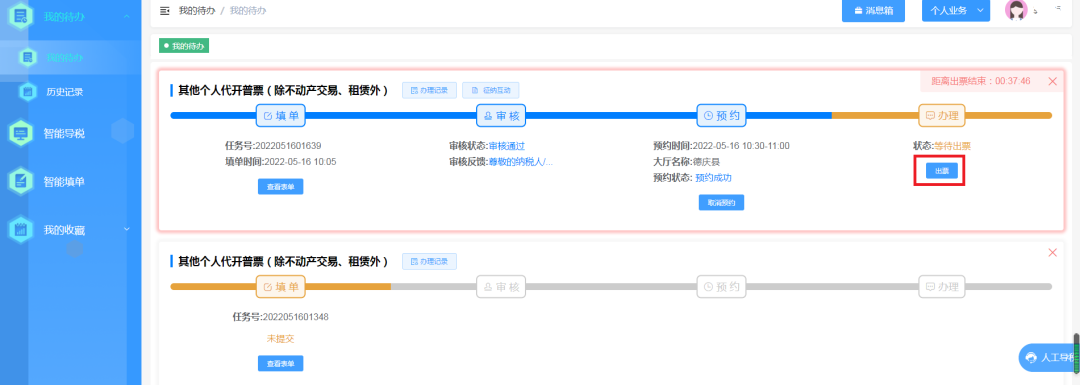This screenshot has width=1080, height=385.
Task: Open 征纳互动 in the first task card
Action: 491,90
